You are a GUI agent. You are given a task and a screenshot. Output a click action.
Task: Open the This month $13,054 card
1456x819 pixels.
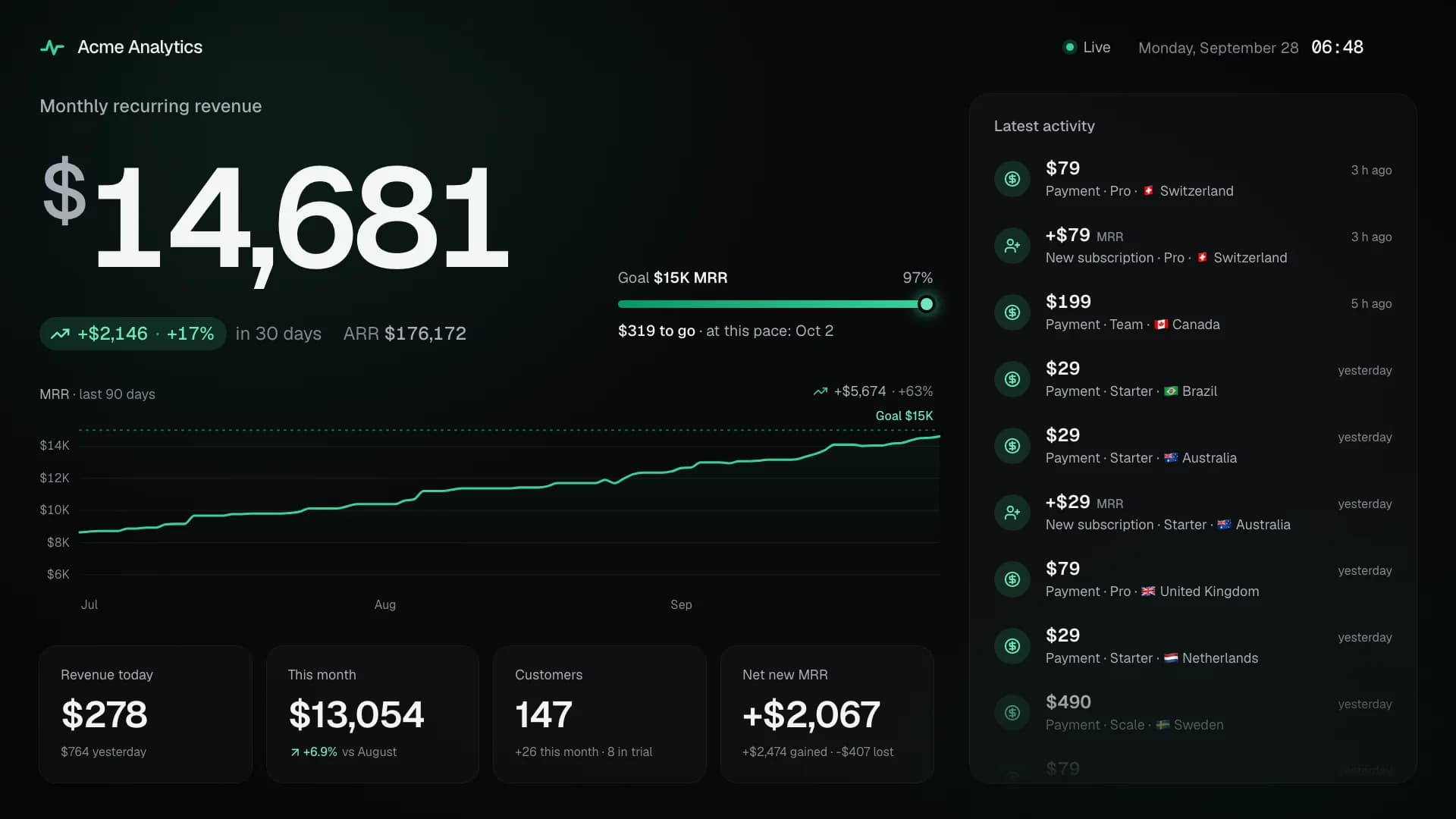click(372, 714)
